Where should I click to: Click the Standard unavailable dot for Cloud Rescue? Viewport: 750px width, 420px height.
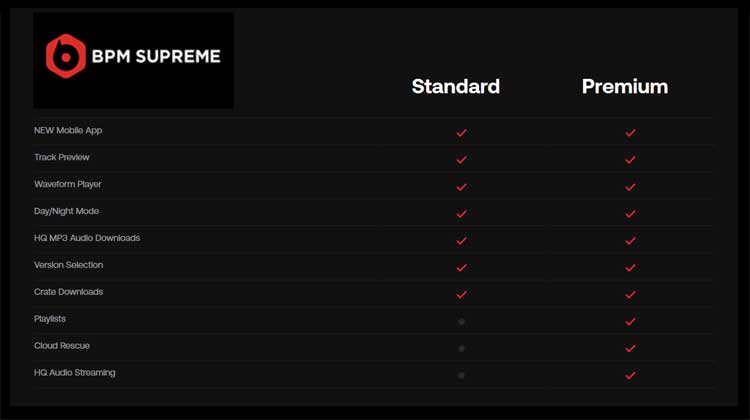(461, 348)
